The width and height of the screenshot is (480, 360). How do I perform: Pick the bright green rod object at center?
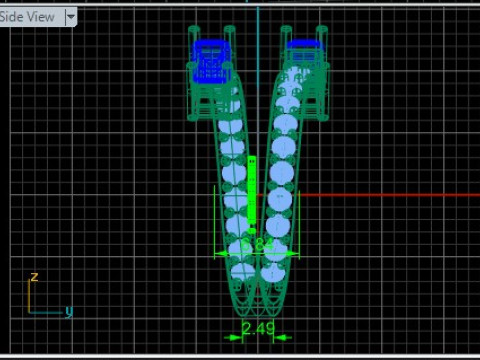click(x=252, y=194)
